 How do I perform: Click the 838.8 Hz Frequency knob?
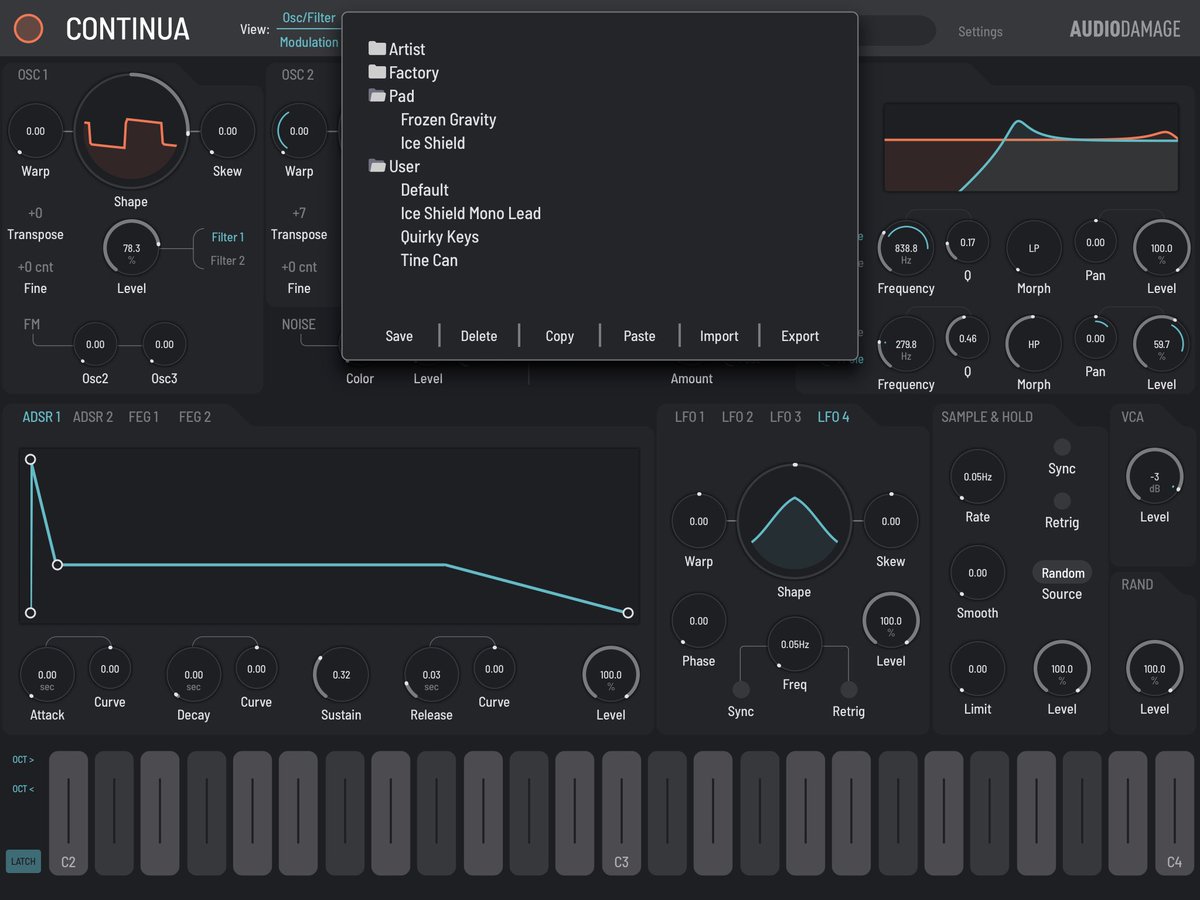[906, 248]
